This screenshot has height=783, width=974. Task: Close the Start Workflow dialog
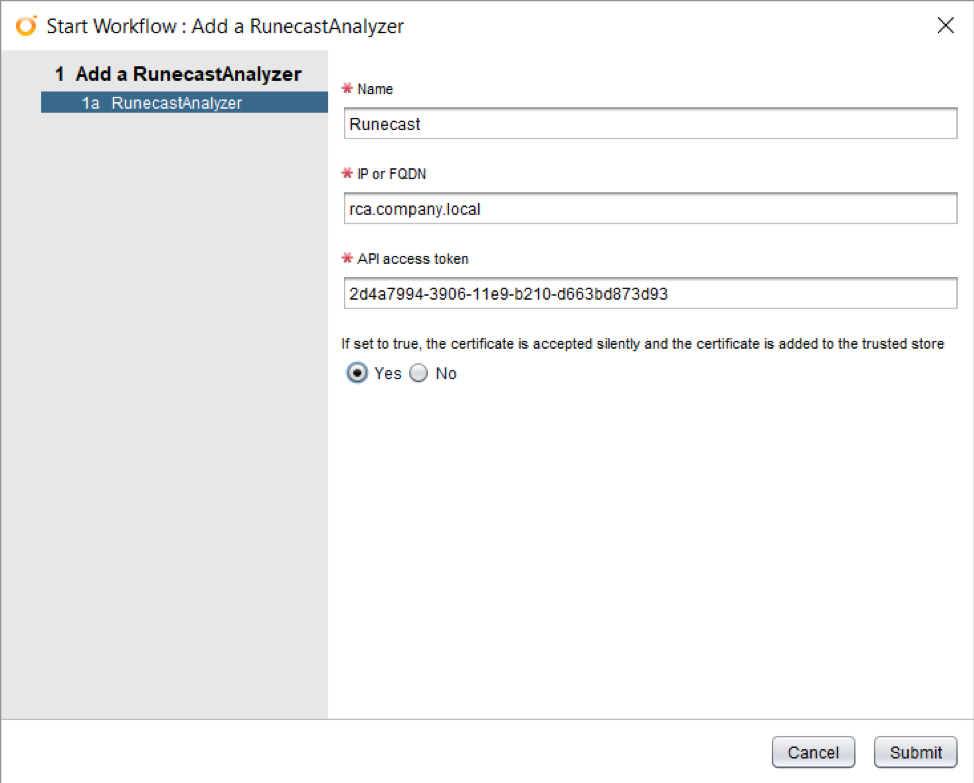pos(945,25)
